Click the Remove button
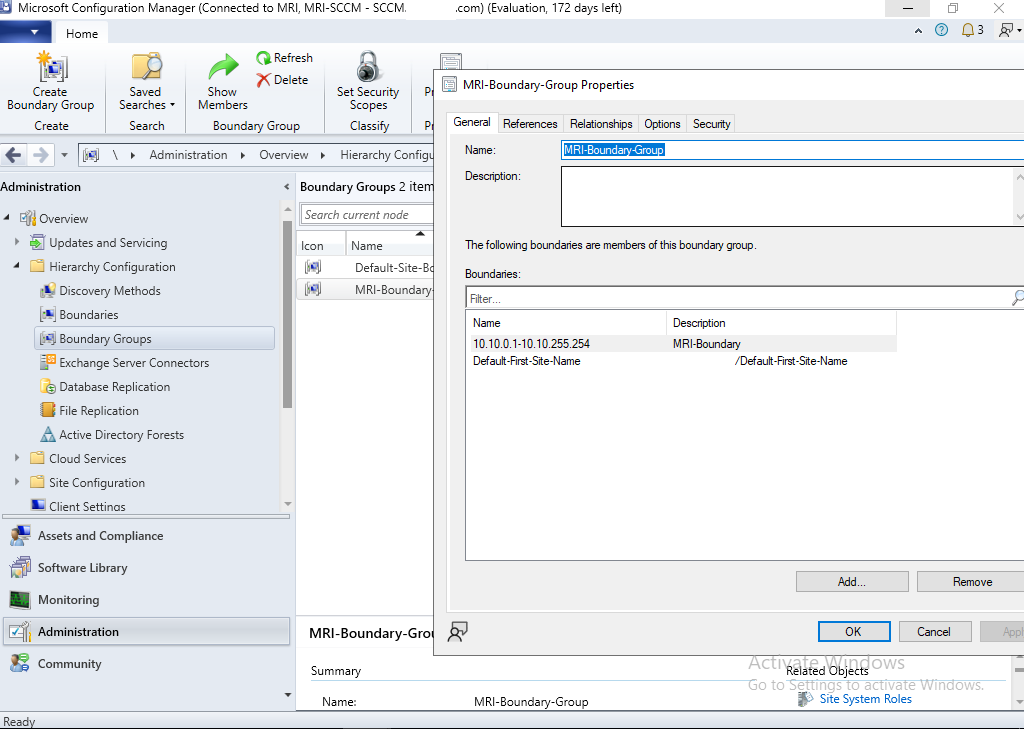 tap(970, 581)
